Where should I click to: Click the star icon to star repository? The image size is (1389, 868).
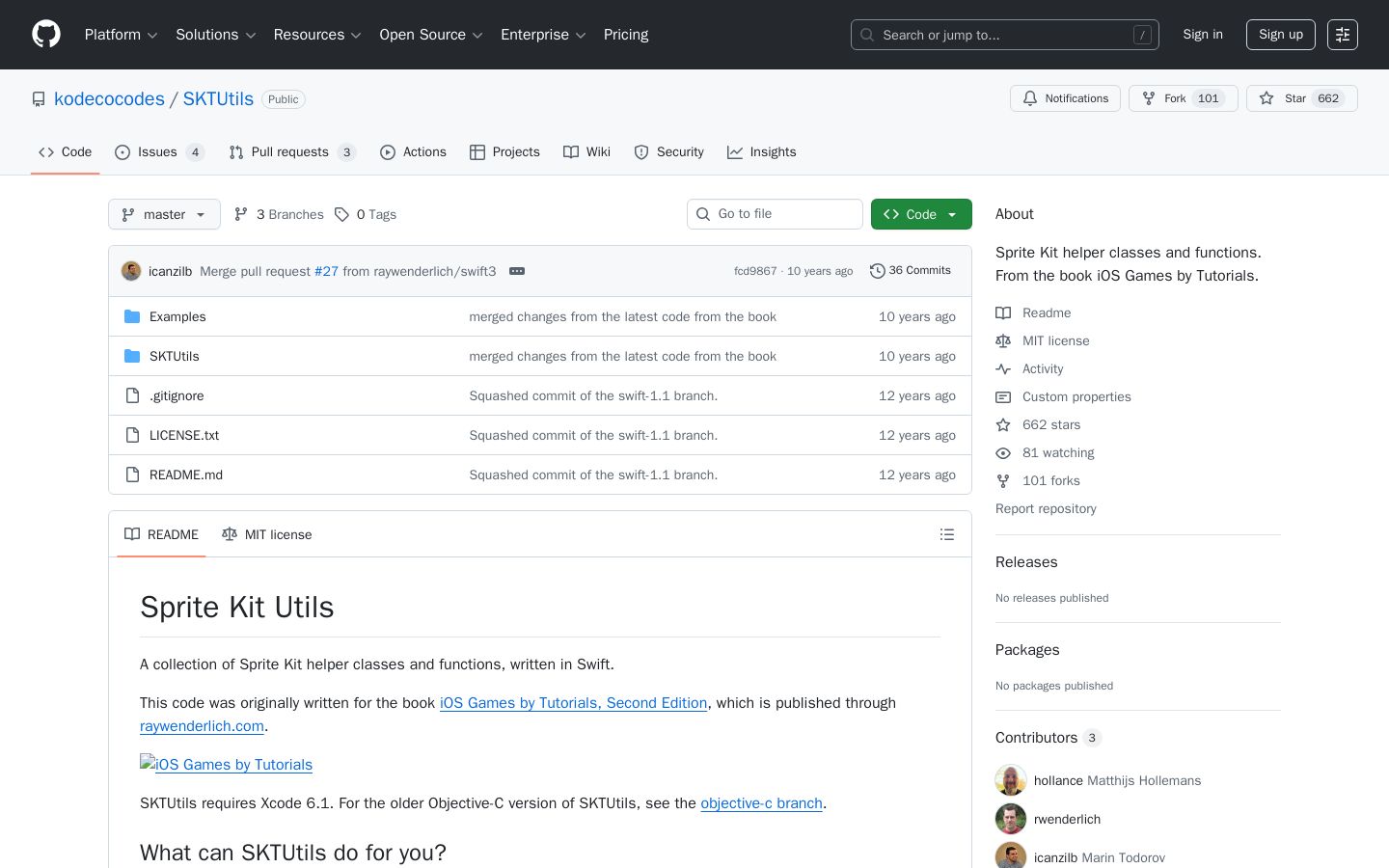point(1266,98)
